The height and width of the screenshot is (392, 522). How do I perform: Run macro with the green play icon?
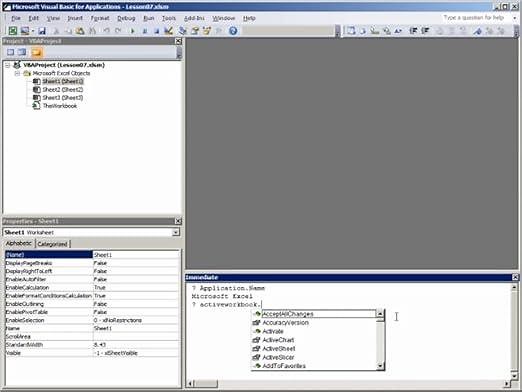click(x=132, y=31)
